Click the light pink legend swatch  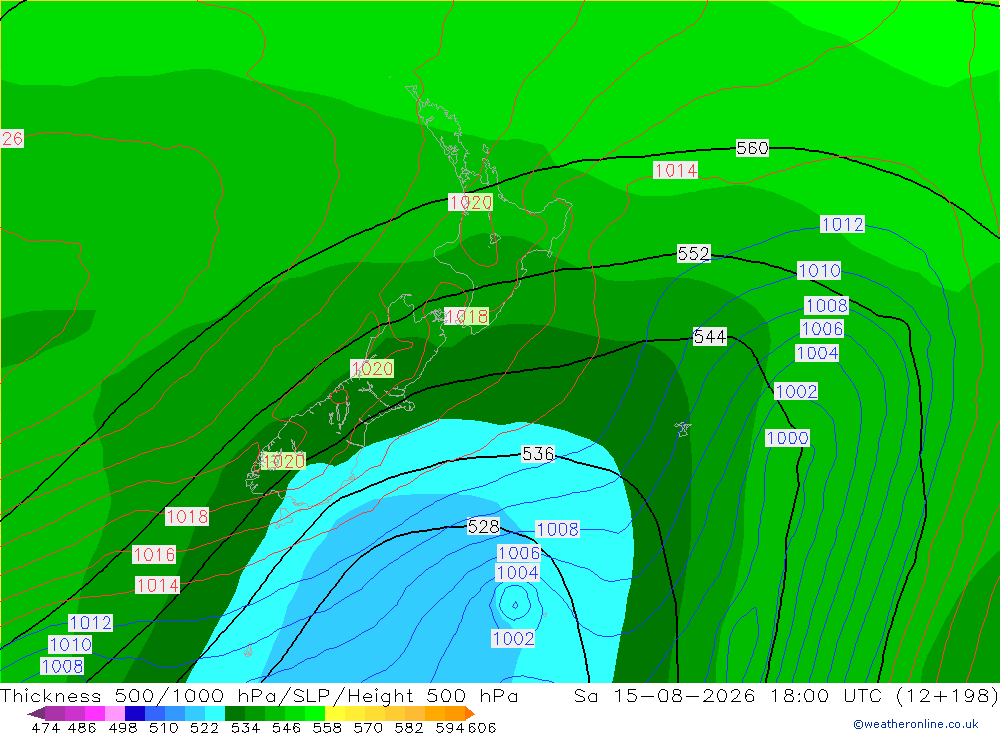tap(115, 713)
